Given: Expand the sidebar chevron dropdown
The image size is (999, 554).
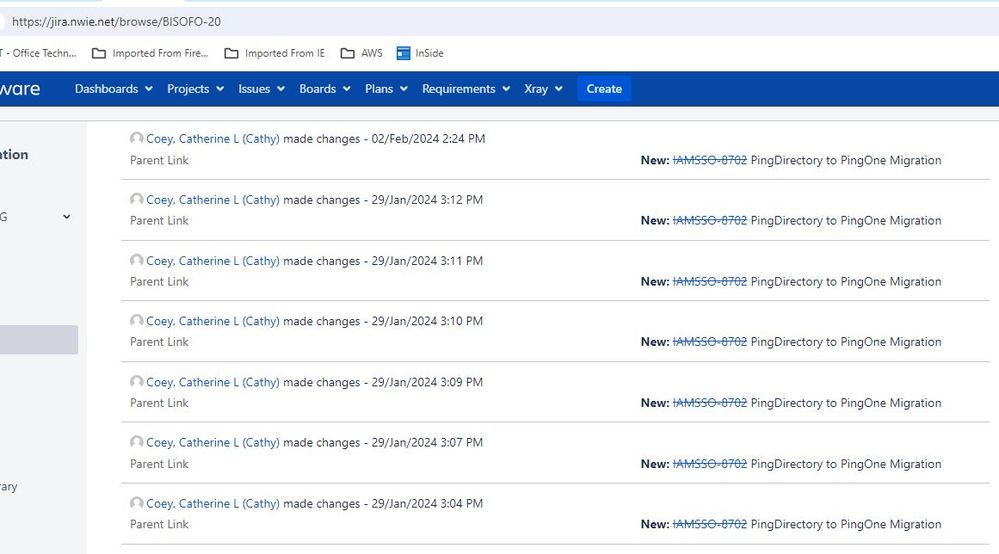Looking at the screenshot, I should pos(67,217).
